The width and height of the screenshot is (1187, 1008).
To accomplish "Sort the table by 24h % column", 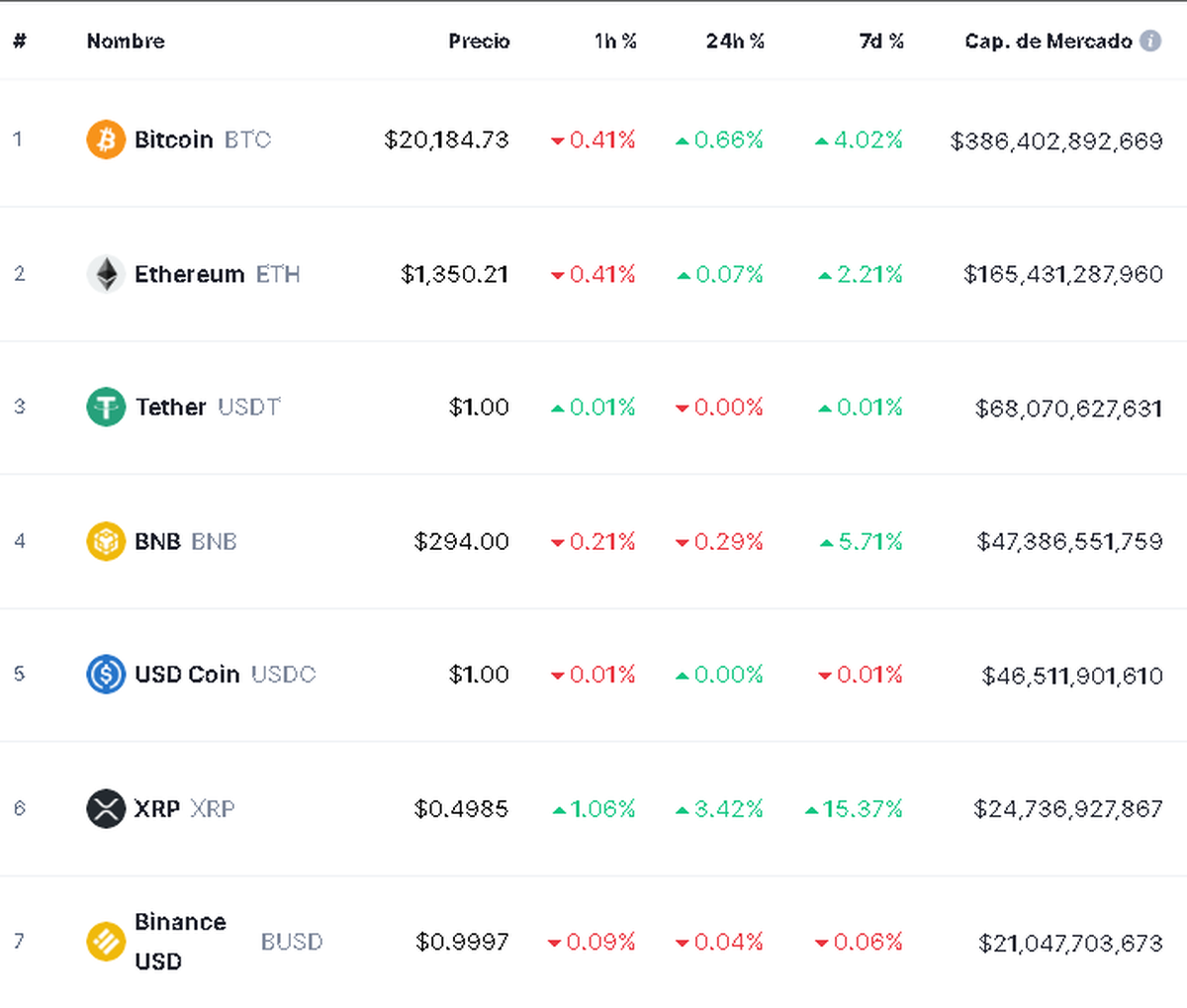I will tap(735, 42).
